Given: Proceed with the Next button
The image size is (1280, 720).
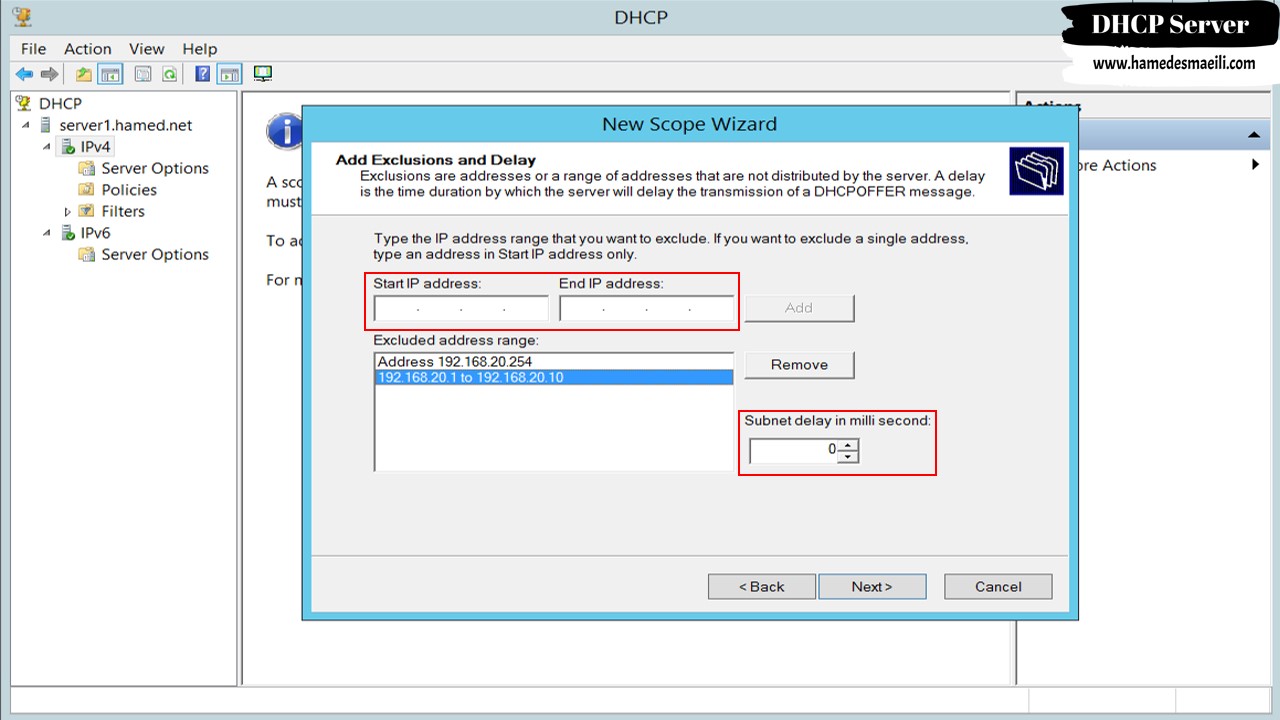Looking at the screenshot, I should tap(872, 587).
